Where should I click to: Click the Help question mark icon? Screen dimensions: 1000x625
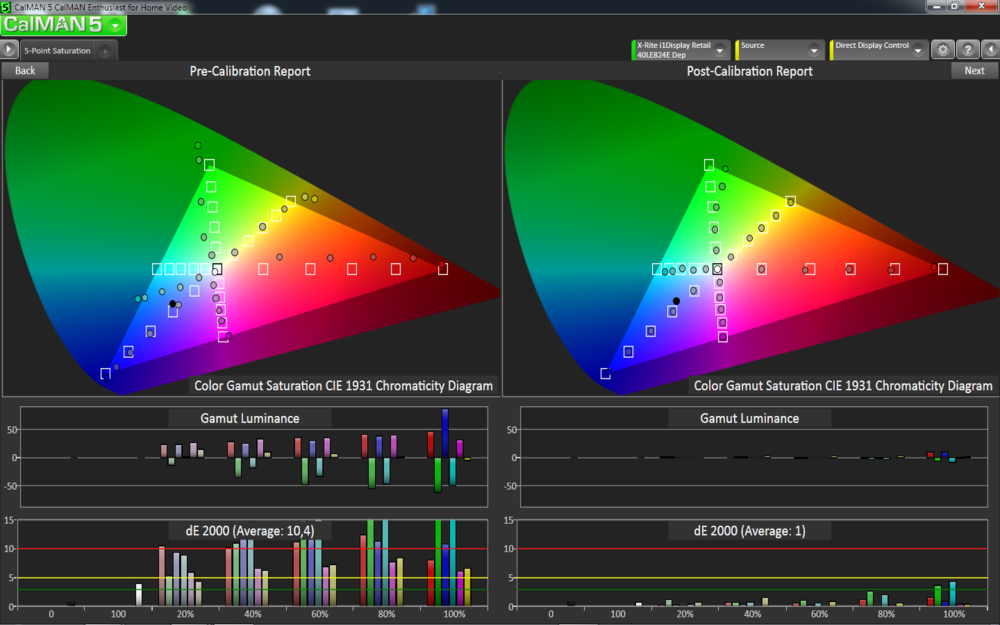[967, 48]
